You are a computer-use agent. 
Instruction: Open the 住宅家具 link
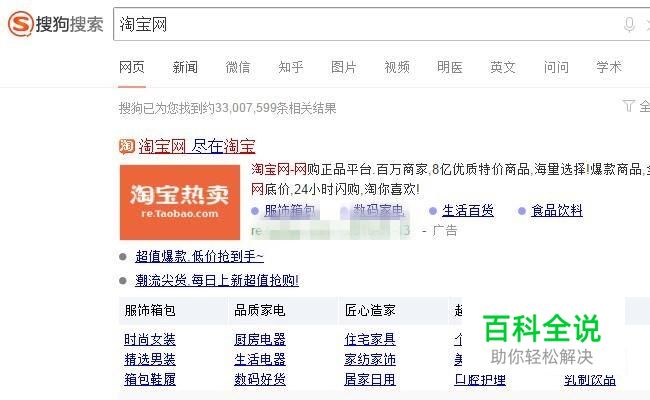pyautogui.click(x=370, y=339)
